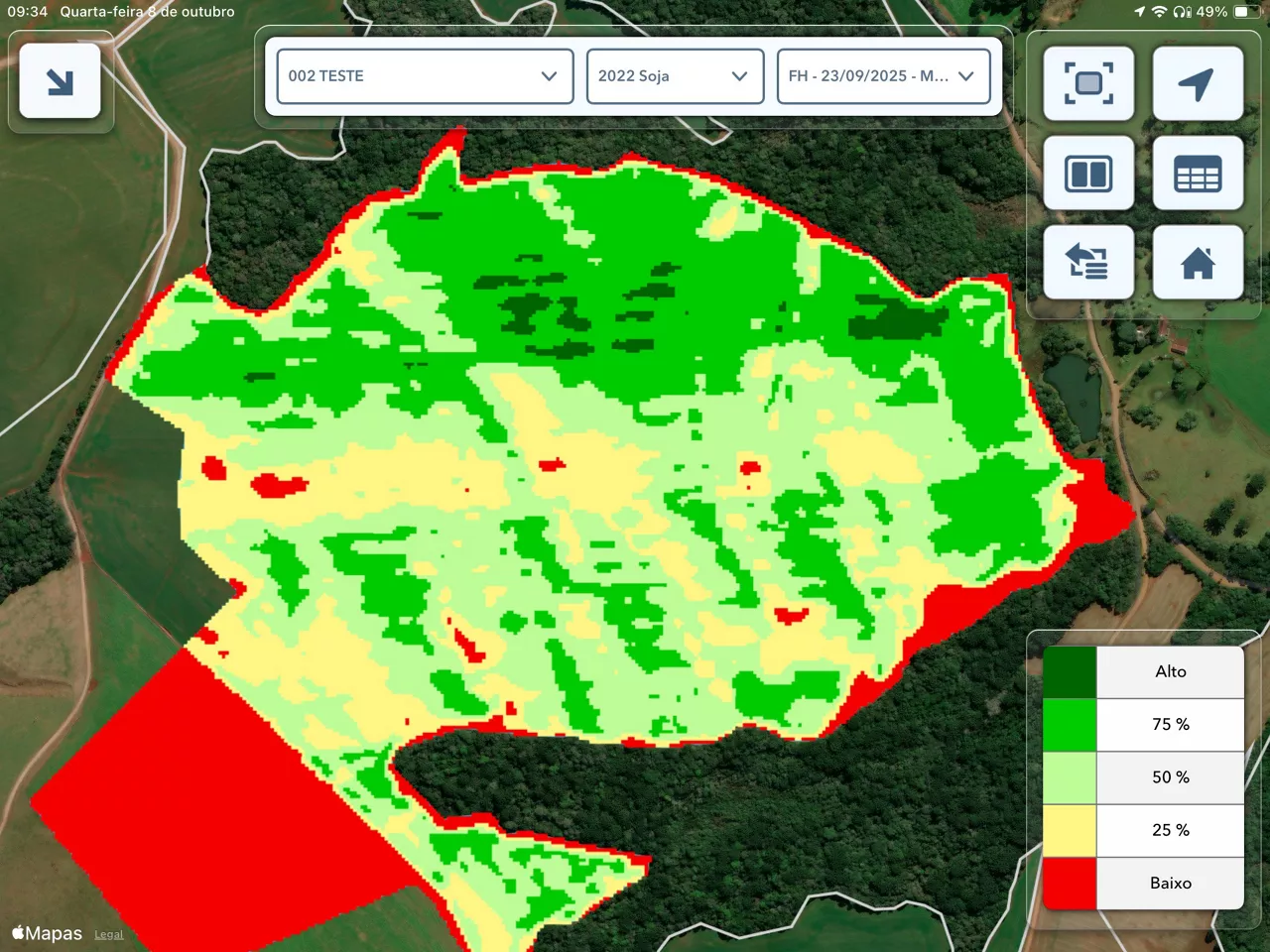
Task: Open the split-view compare map icon
Action: pos(1088,174)
